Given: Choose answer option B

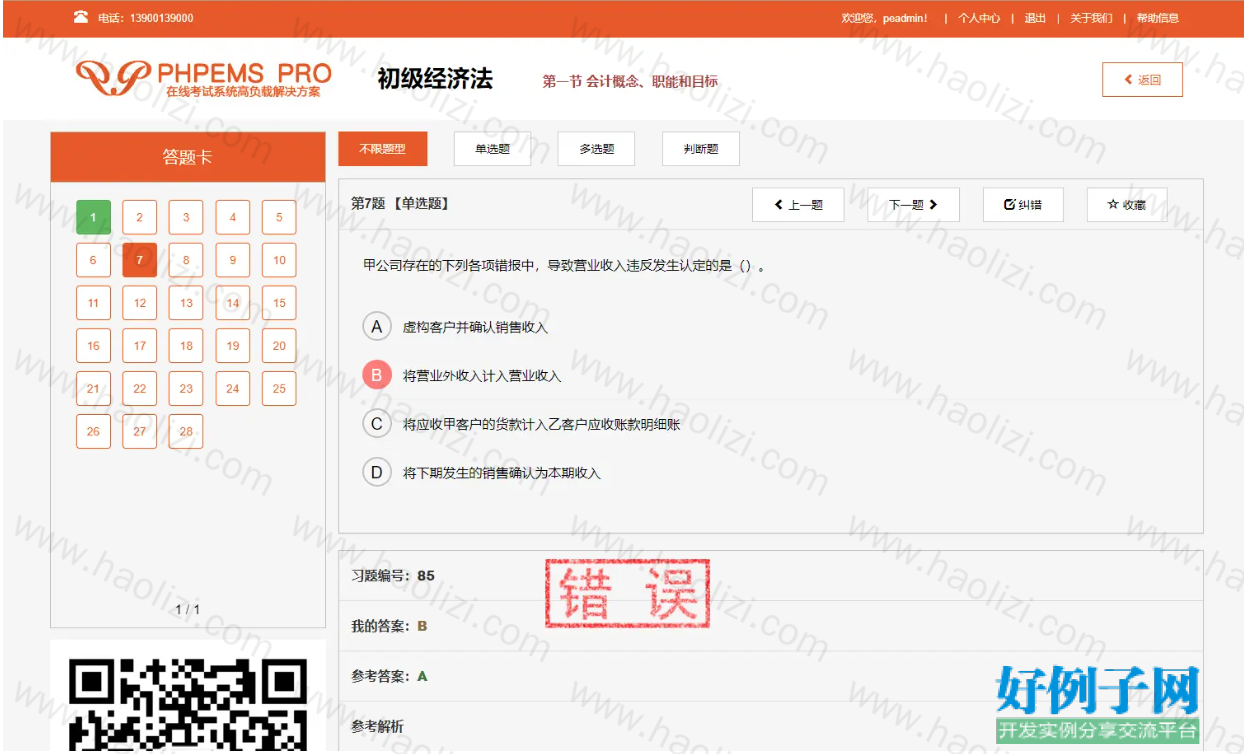Looking at the screenshot, I should pos(376,375).
